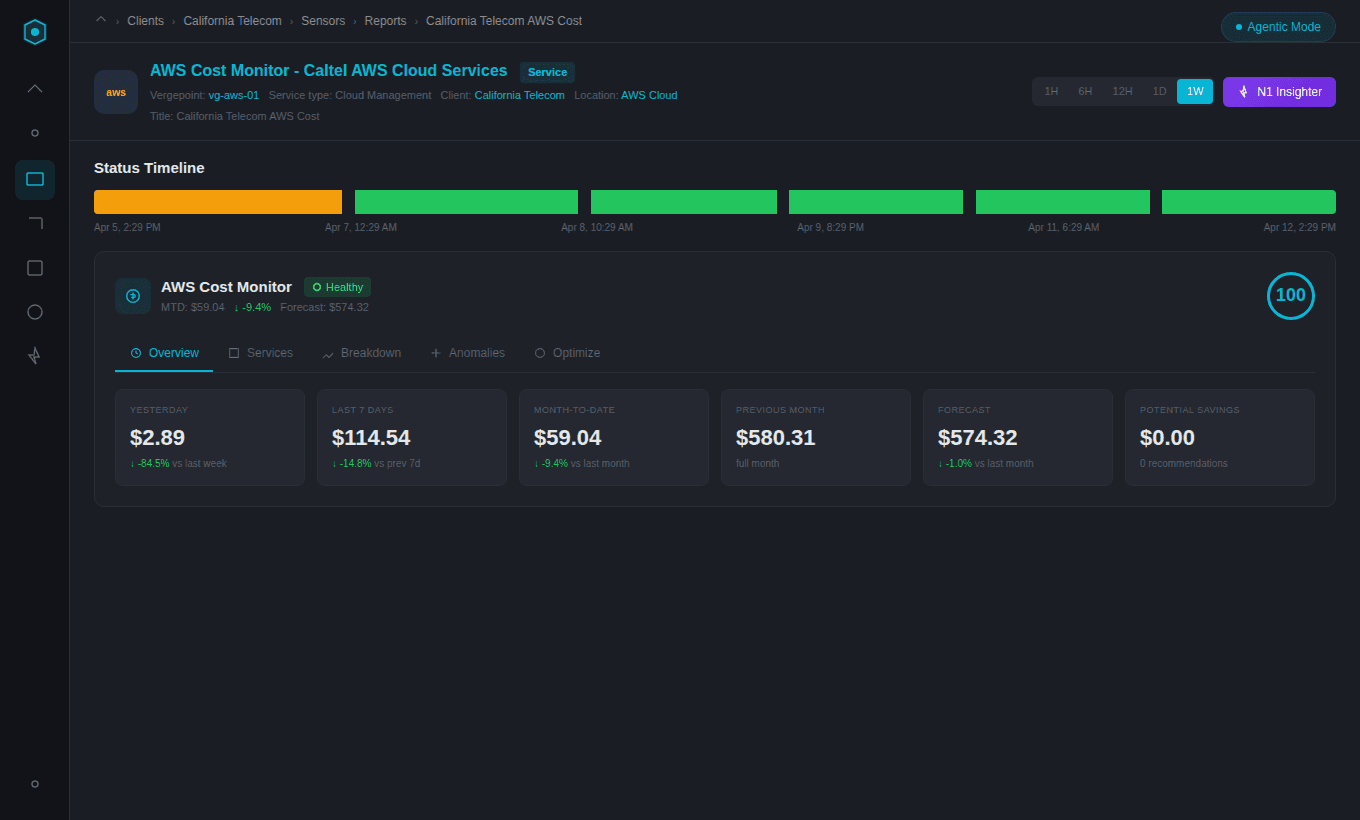Click the large circle icon in sidebar
This screenshot has height=820, width=1360.
click(x=35, y=312)
